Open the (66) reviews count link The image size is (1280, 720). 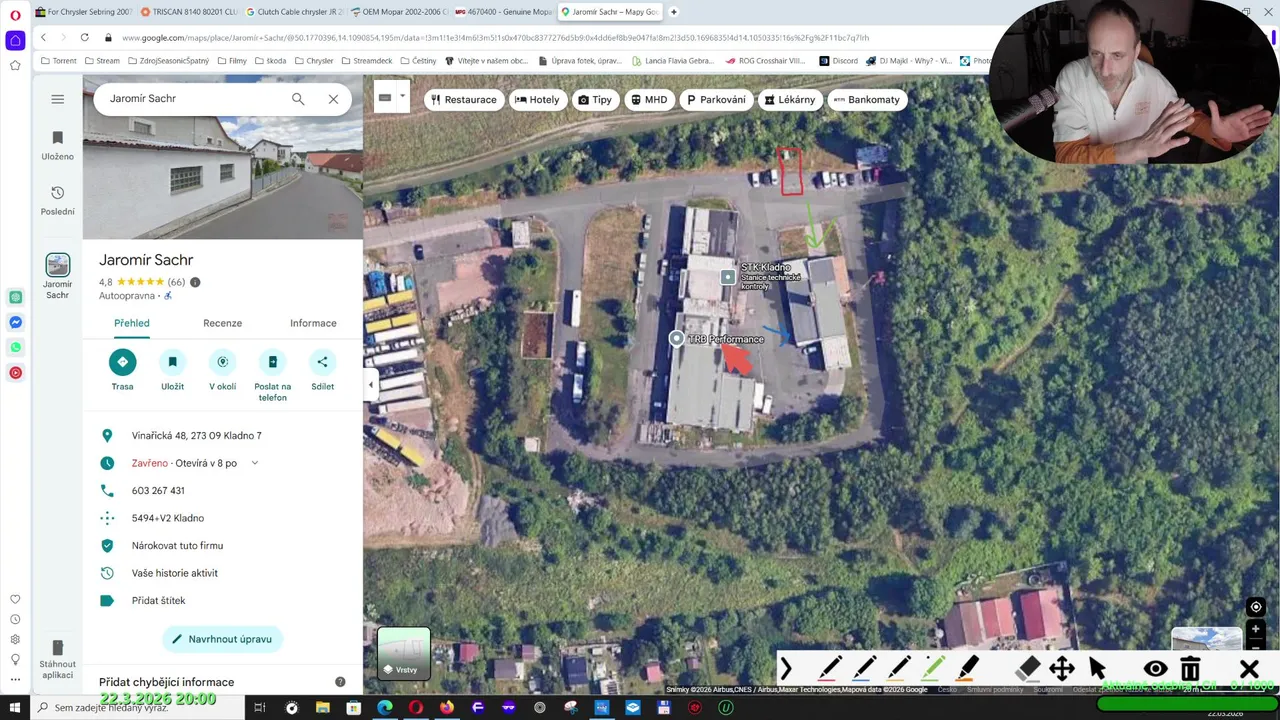point(176,282)
